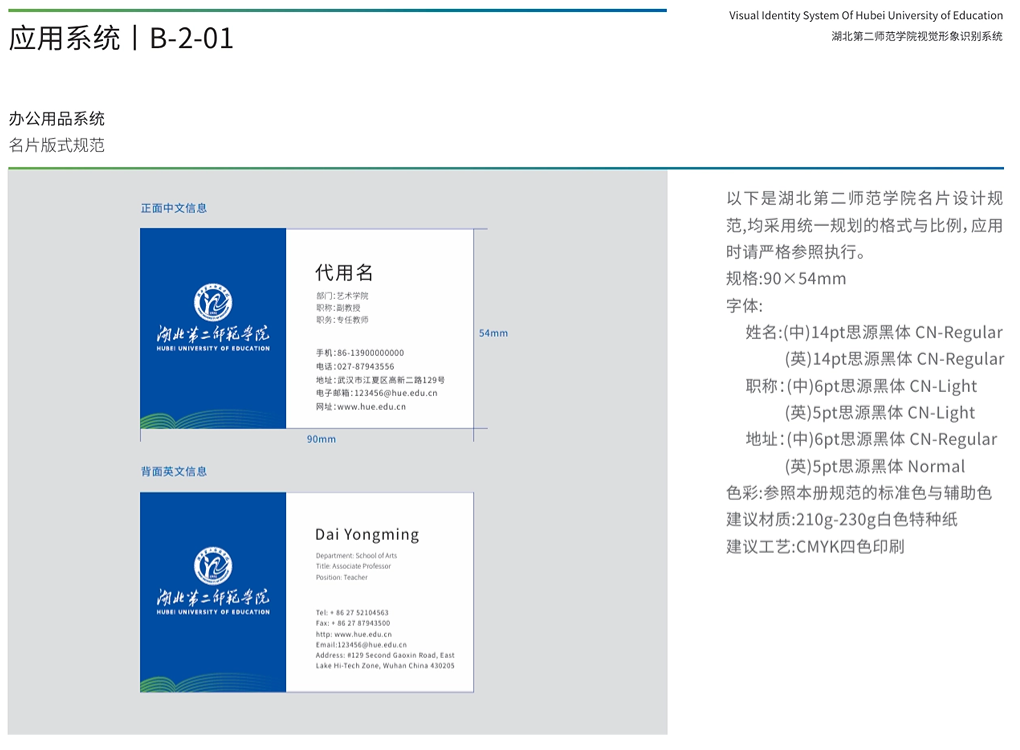Click the university emblem on the back card

(213, 566)
